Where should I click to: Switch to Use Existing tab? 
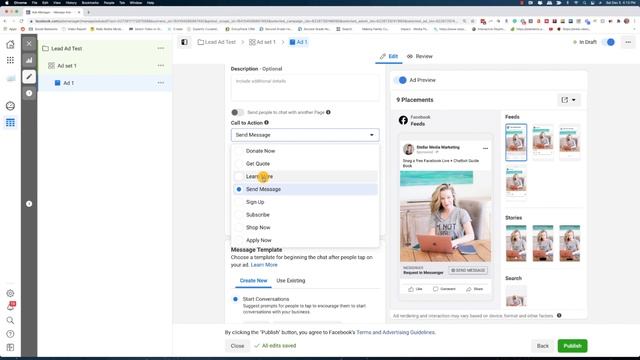[291, 280]
